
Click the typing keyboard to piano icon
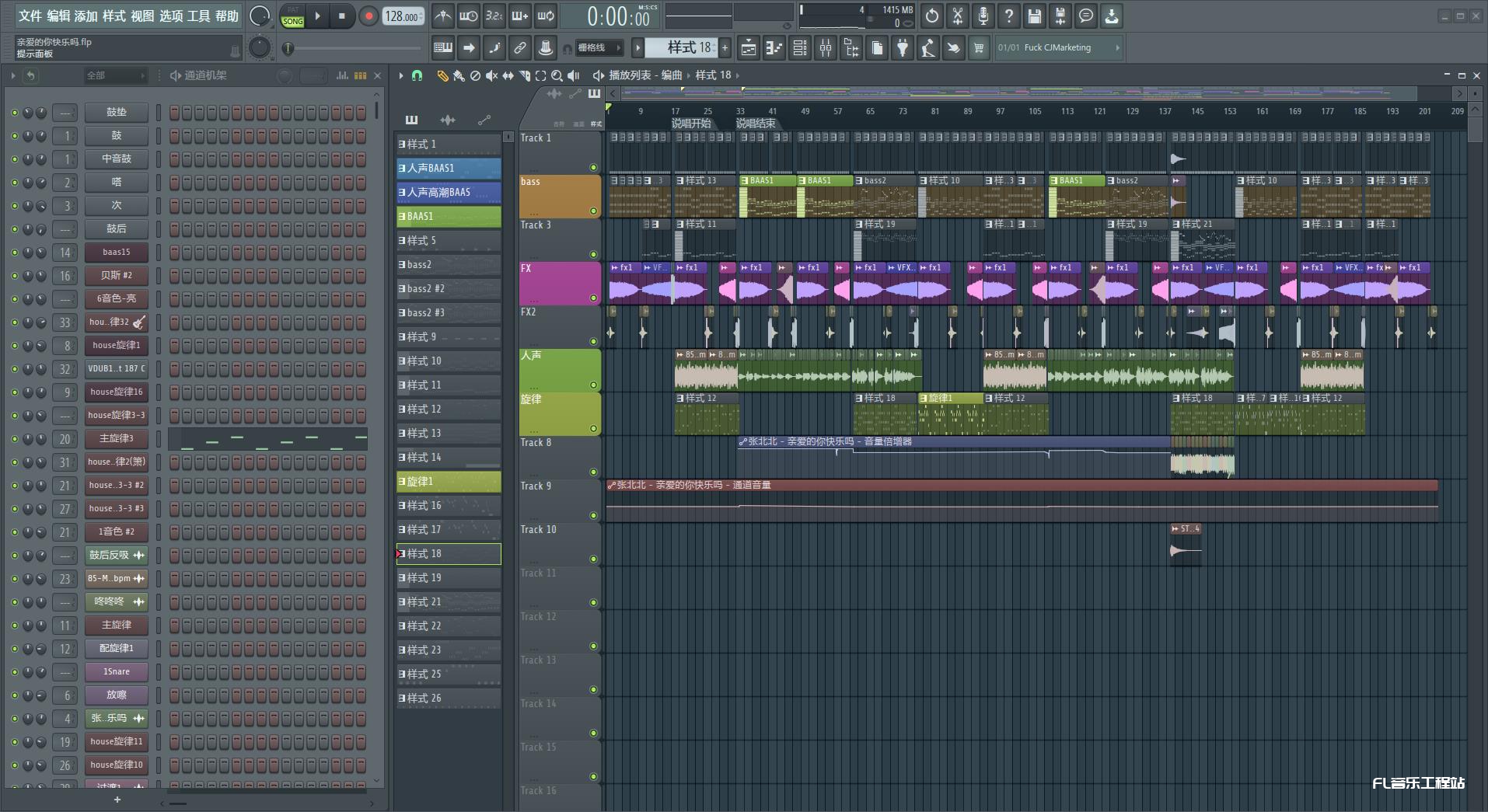click(443, 47)
